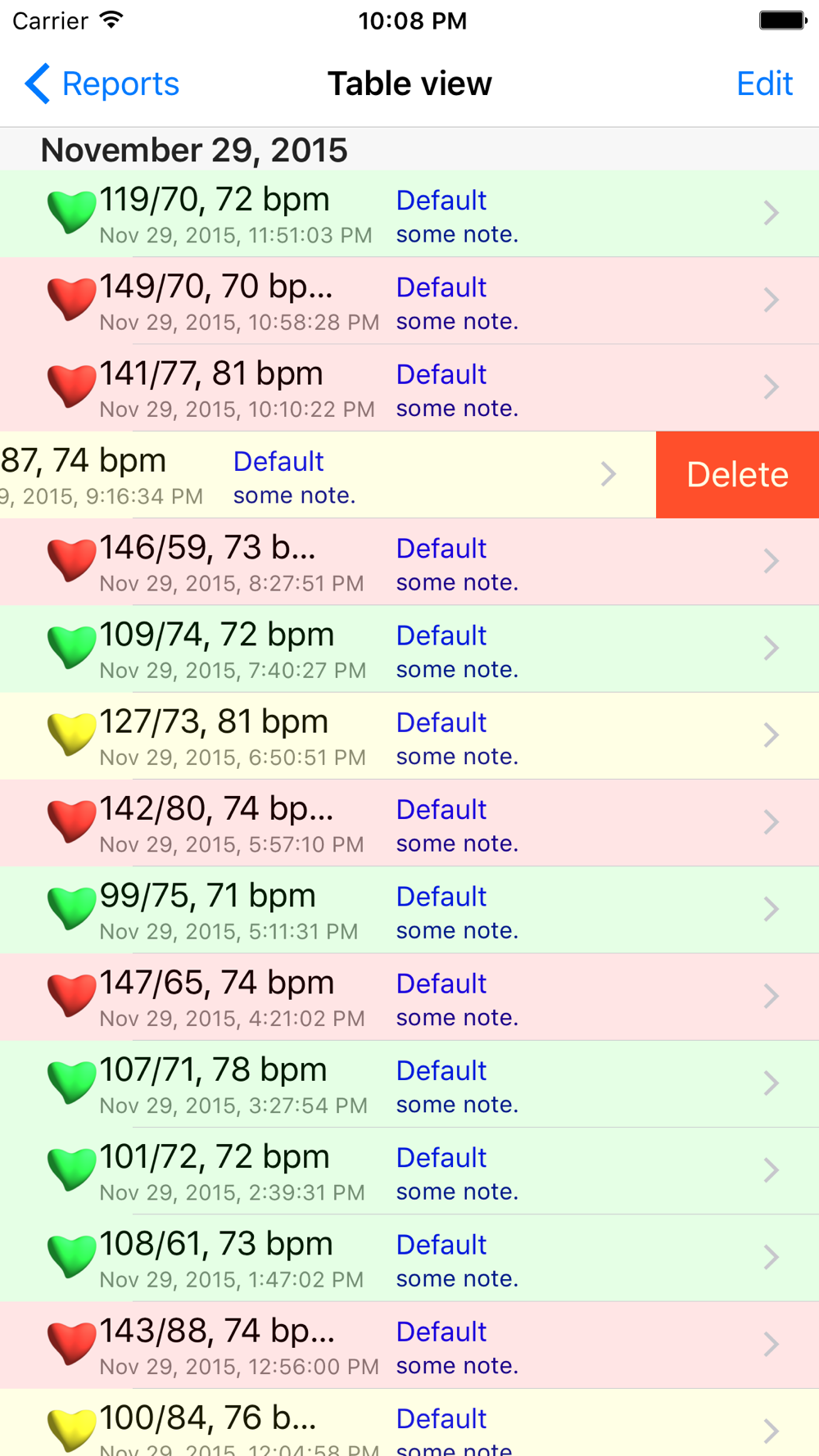
Task: Tap yellow heart beside 100/84 reading
Action: point(71,1429)
